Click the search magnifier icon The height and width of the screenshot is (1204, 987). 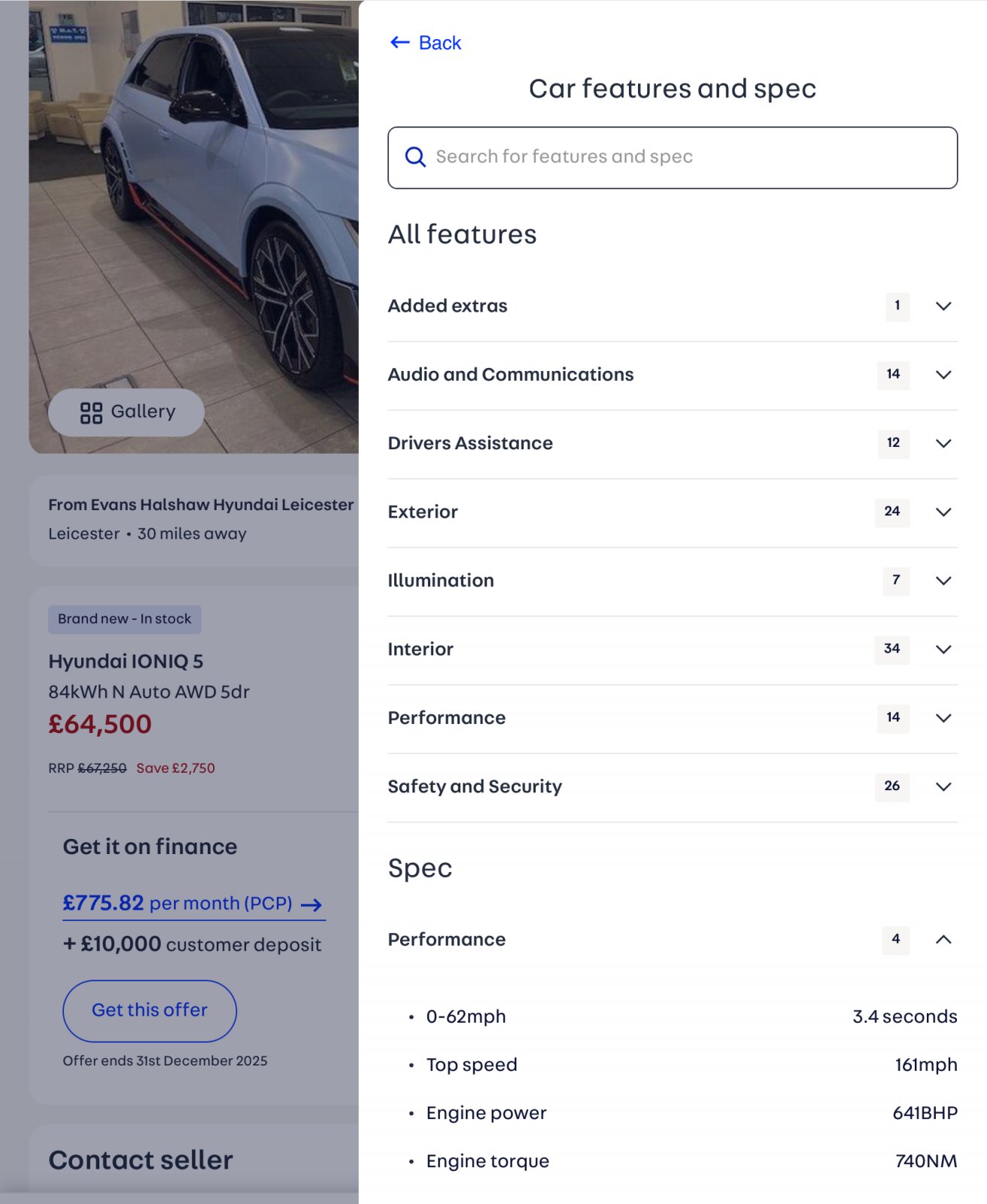[415, 157]
